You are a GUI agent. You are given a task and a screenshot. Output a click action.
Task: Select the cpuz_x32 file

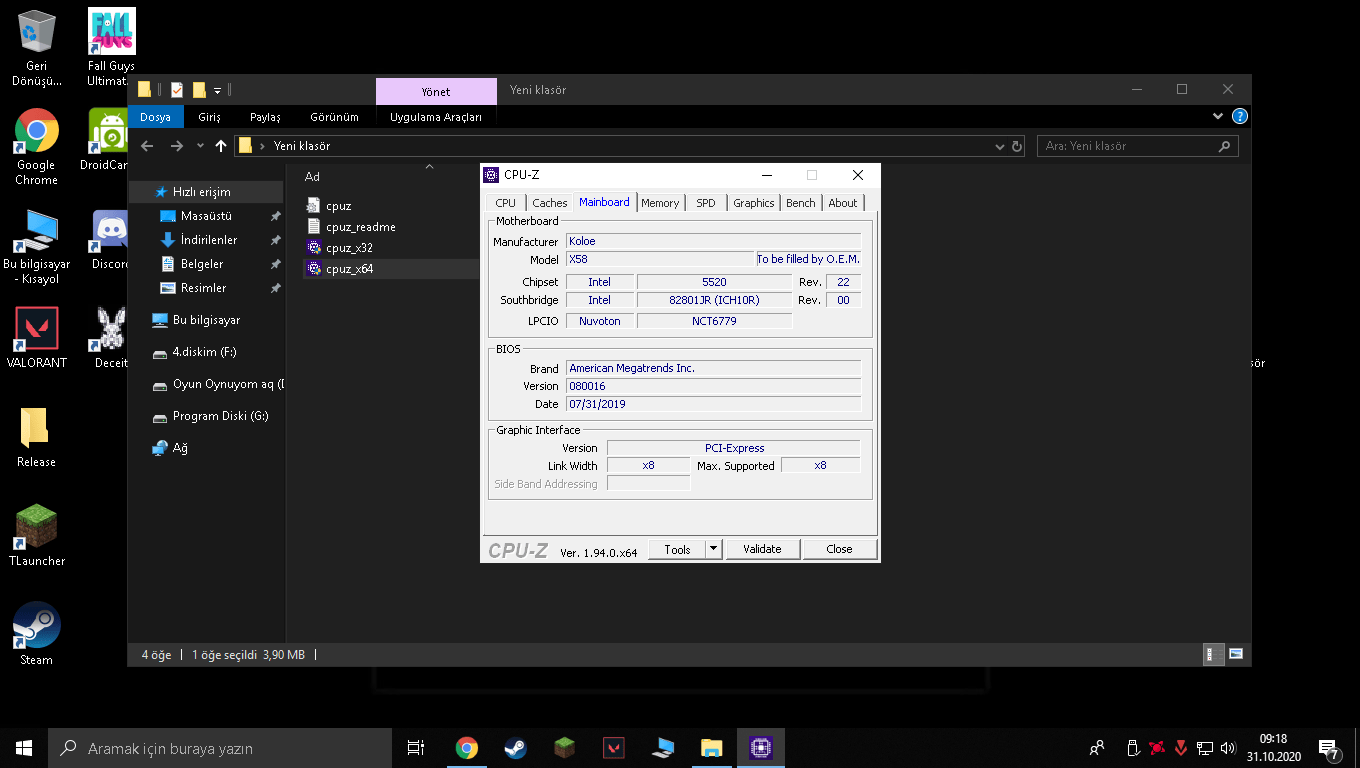(349, 248)
